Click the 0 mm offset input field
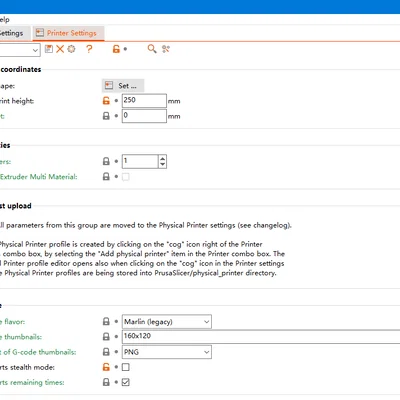 tap(144, 116)
